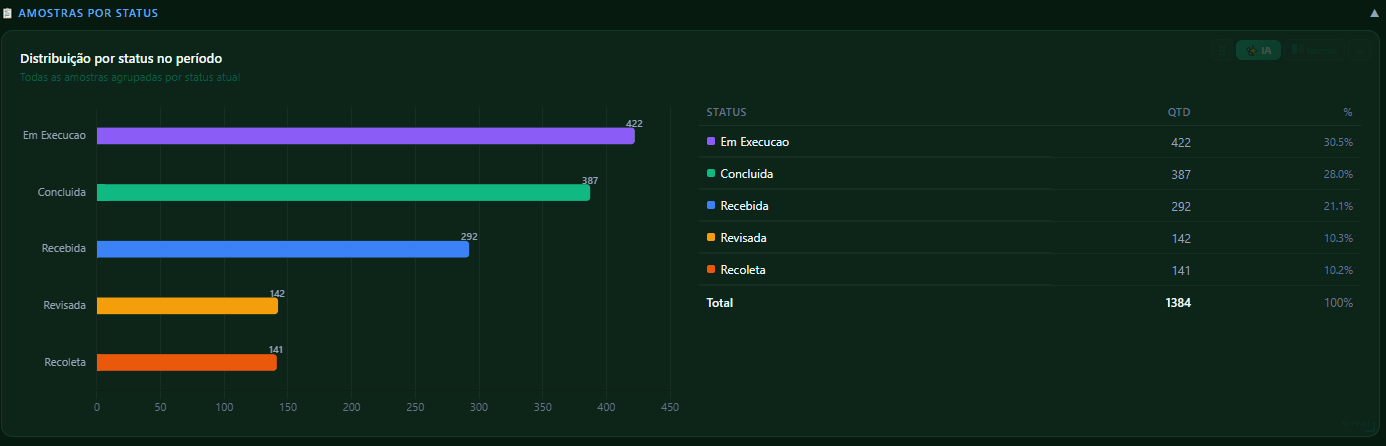Click the Concluida chart axis label
Viewport: 1386px width, 446px height.
[62, 192]
